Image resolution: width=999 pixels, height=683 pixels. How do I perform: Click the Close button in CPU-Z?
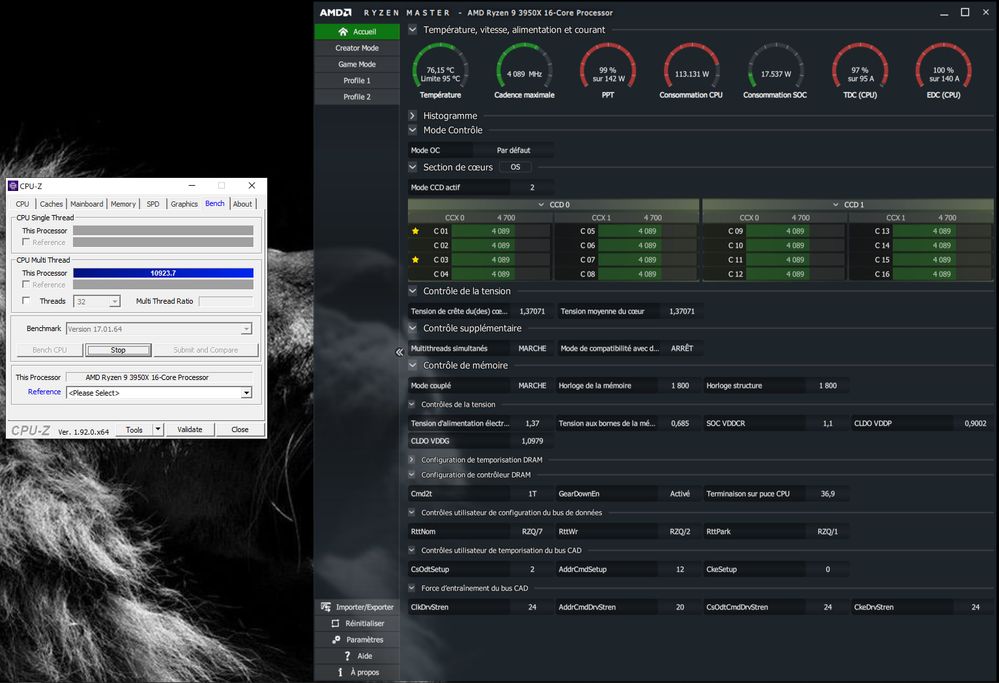tap(240, 429)
